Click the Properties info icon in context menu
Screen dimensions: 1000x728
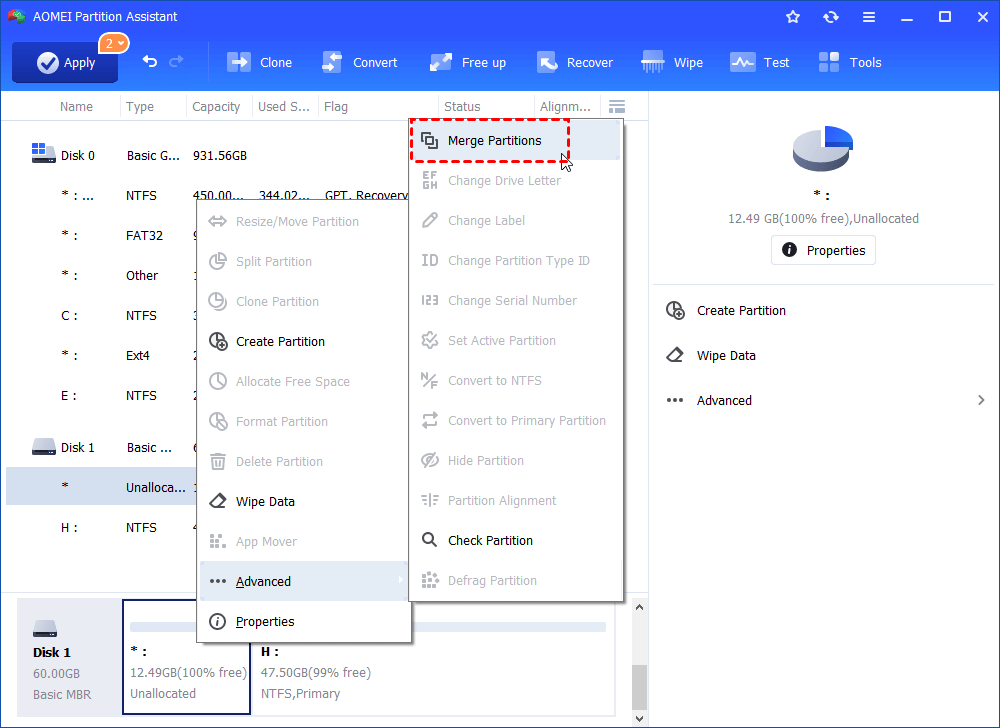click(x=217, y=622)
